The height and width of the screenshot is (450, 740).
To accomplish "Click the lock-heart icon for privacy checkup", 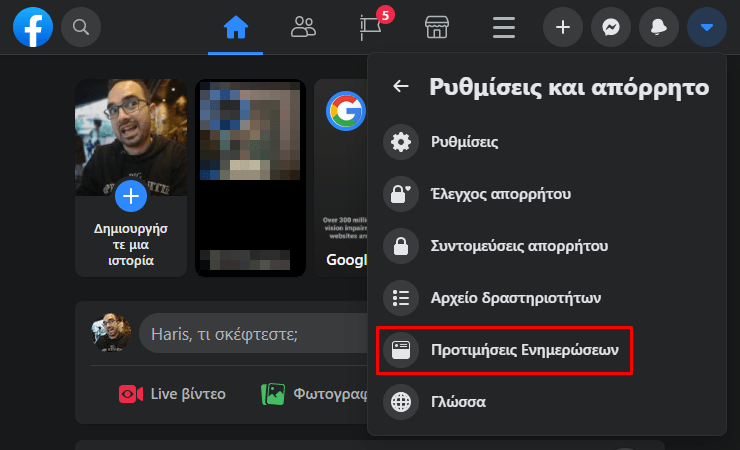I will pos(401,194).
